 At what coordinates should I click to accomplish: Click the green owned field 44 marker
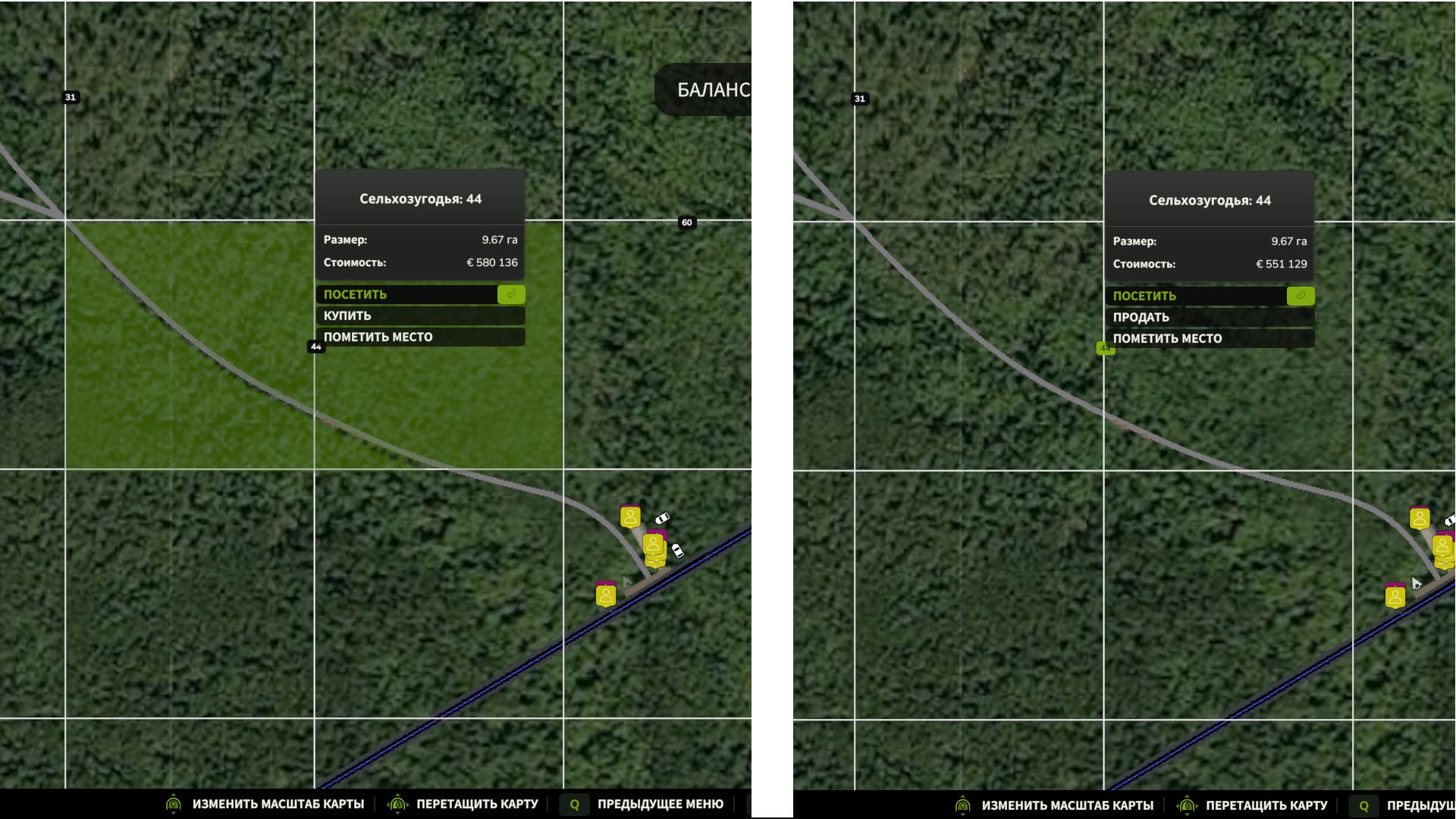[1105, 348]
